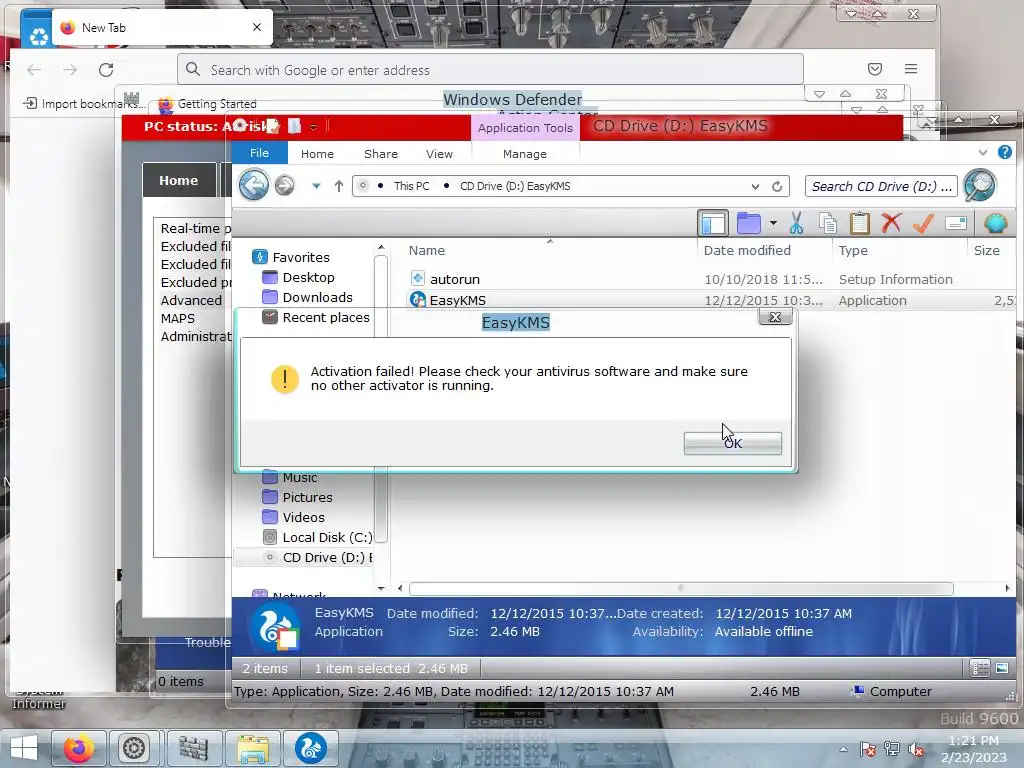The height and width of the screenshot is (768, 1024).
Task: Click the Pocket icon in Firefox
Action: [875, 69]
